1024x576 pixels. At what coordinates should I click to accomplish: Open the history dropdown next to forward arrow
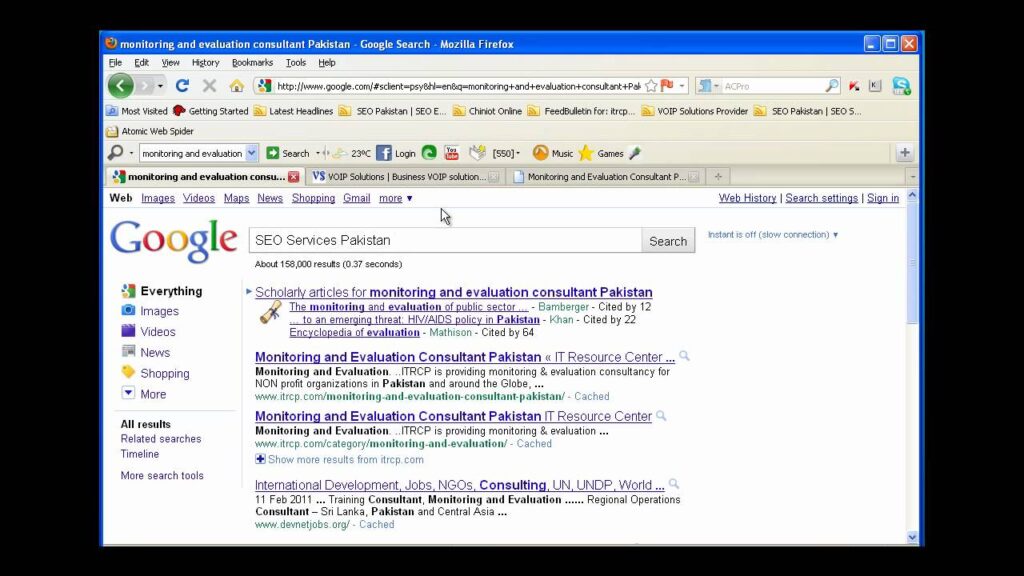click(x=160, y=86)
